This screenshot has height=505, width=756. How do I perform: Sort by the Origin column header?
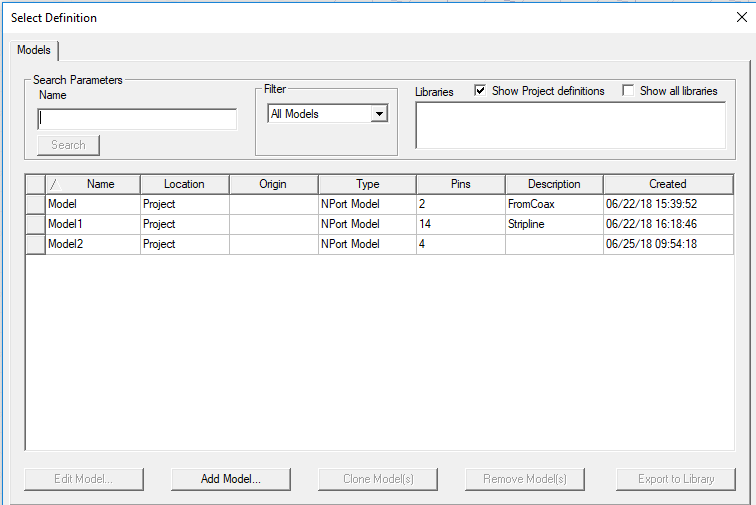point(273,184)
